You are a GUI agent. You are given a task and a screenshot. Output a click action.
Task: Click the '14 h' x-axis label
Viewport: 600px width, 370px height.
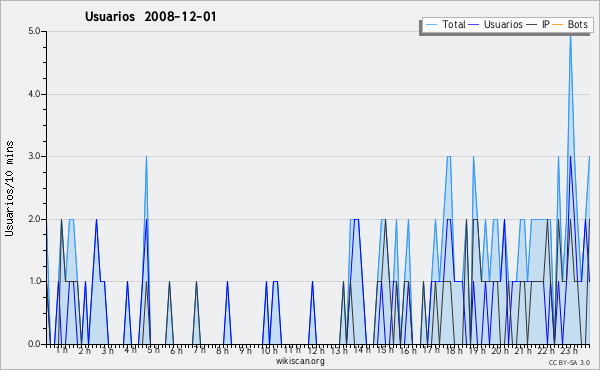pos(362,350)
